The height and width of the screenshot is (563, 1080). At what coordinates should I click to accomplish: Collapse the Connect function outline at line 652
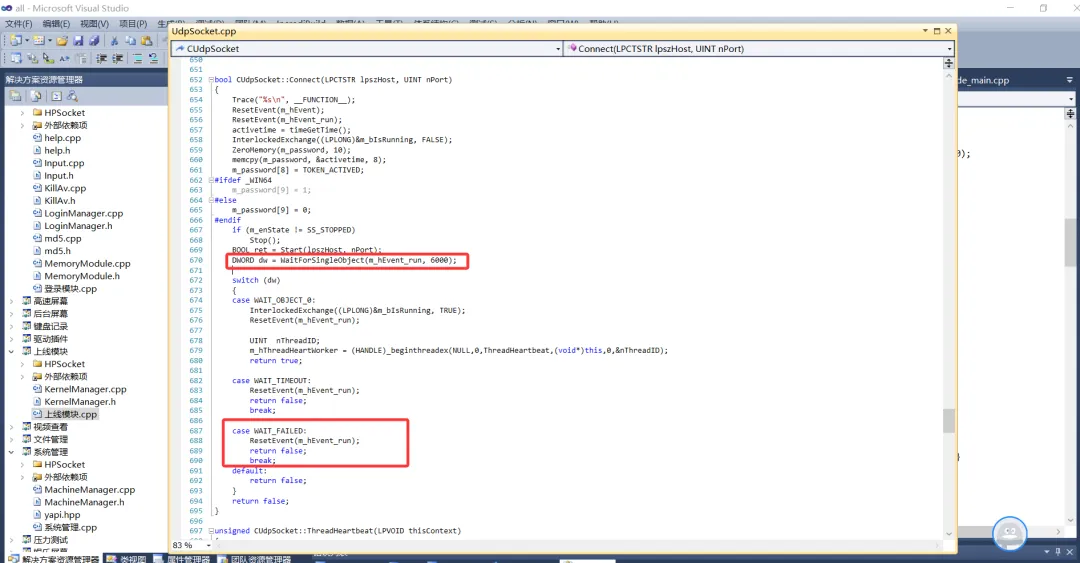pyautogui.click(x=211, y=80)
